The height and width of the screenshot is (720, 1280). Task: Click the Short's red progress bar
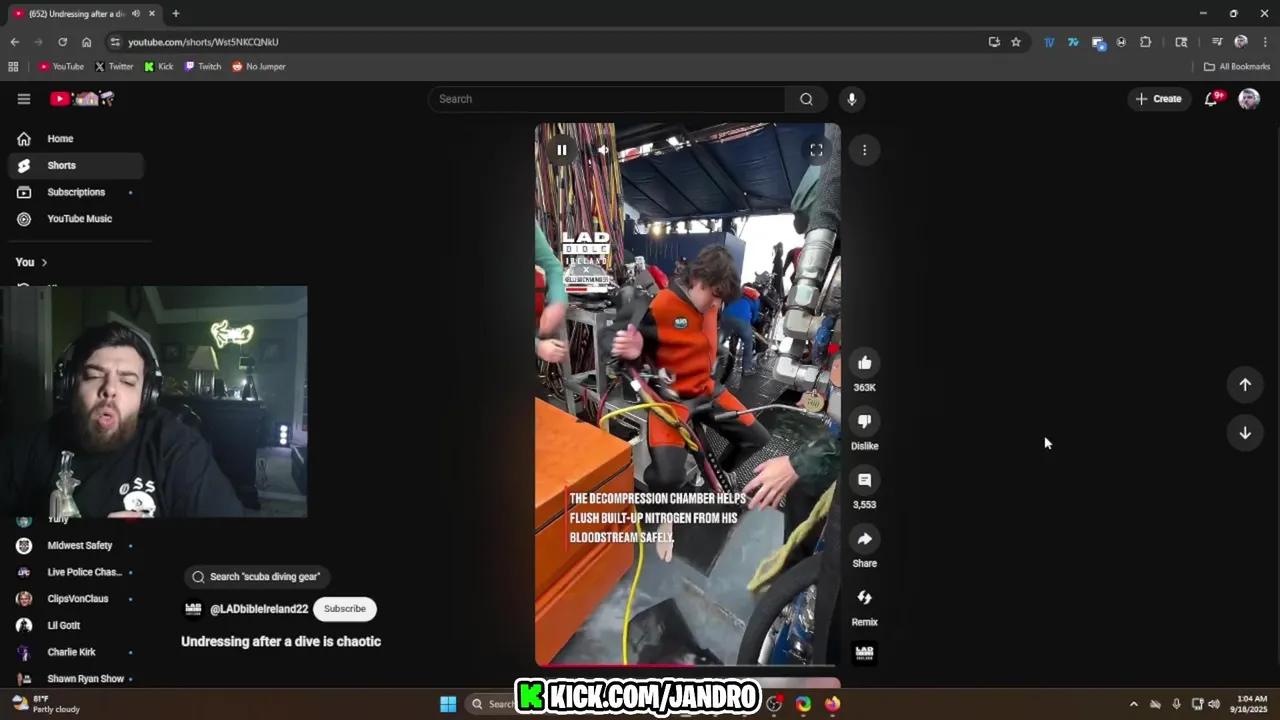click(688, 664)
